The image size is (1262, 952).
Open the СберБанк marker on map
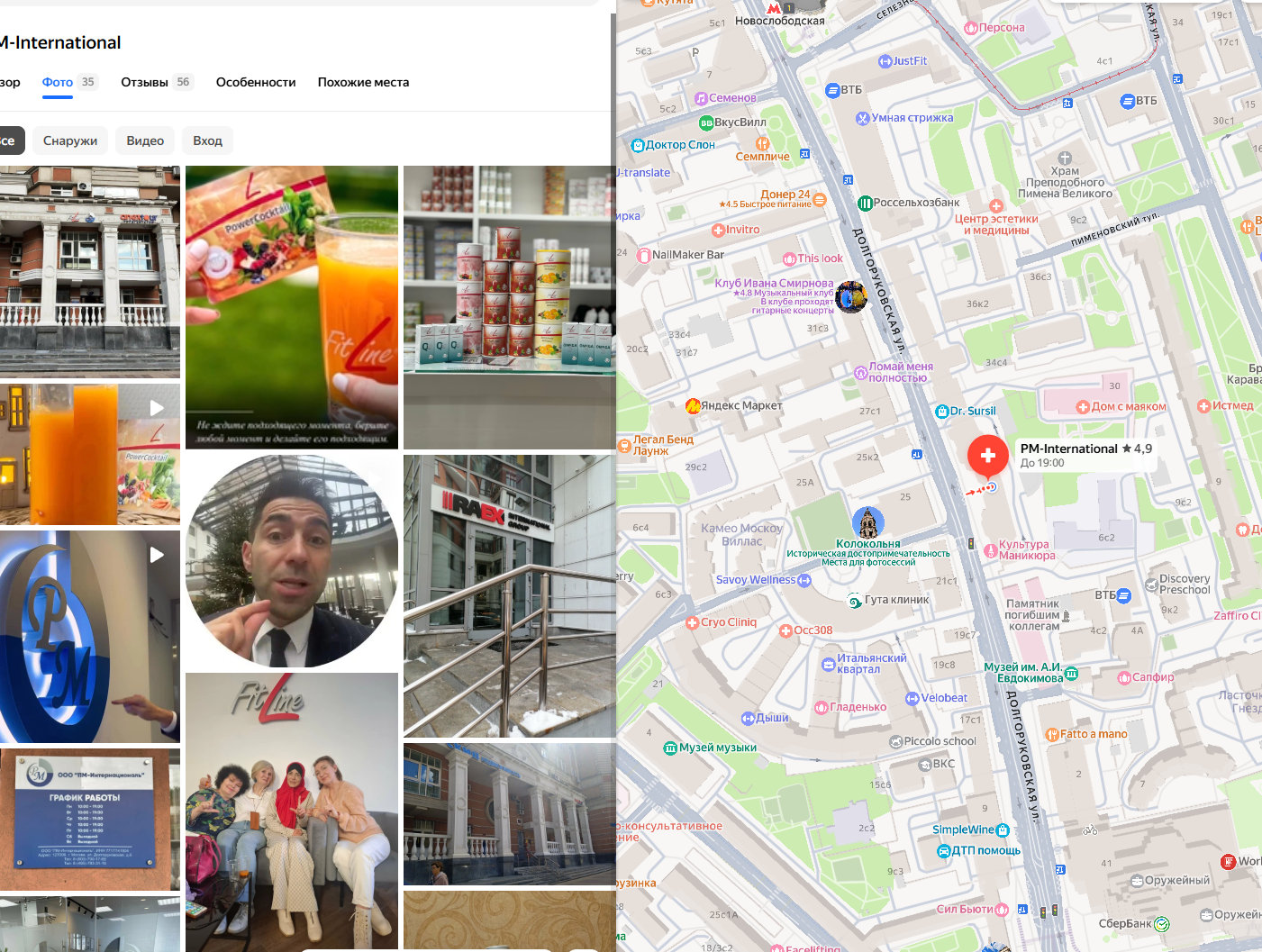tap(1162, 924)
